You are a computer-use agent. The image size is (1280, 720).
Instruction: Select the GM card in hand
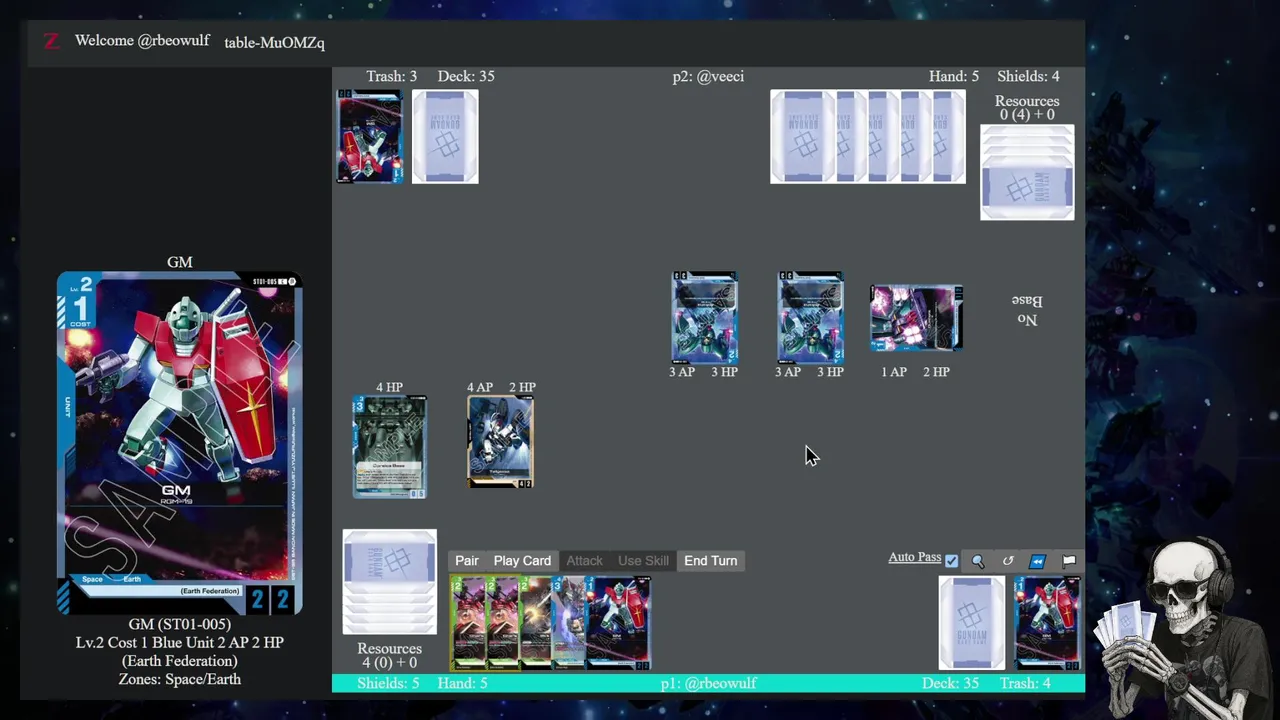coord(618,622)
